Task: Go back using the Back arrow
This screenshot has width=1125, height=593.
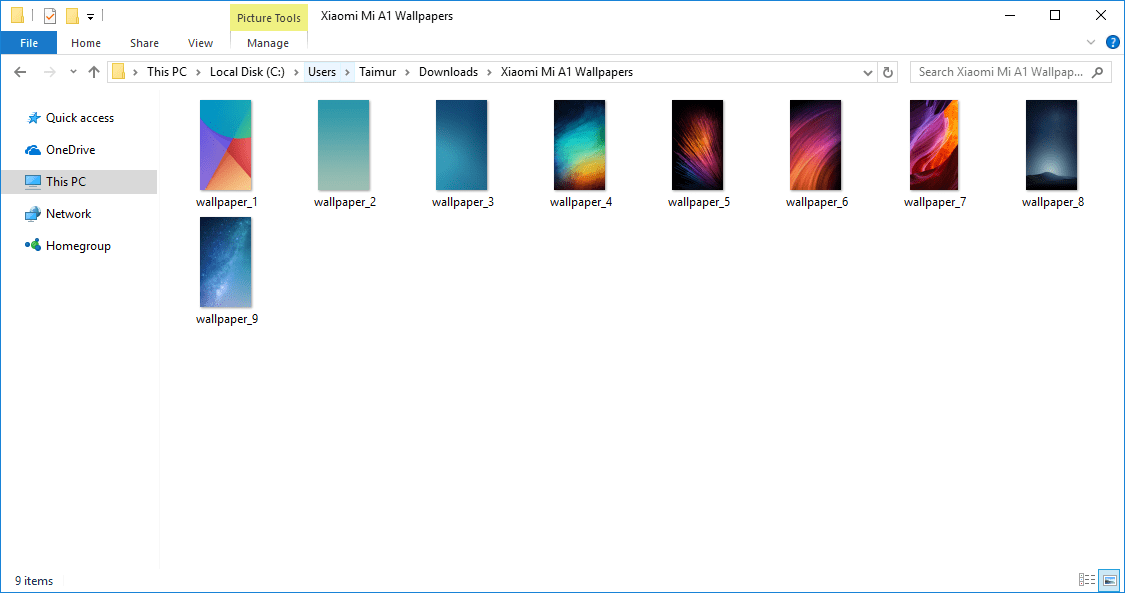Action: [20, 72]
